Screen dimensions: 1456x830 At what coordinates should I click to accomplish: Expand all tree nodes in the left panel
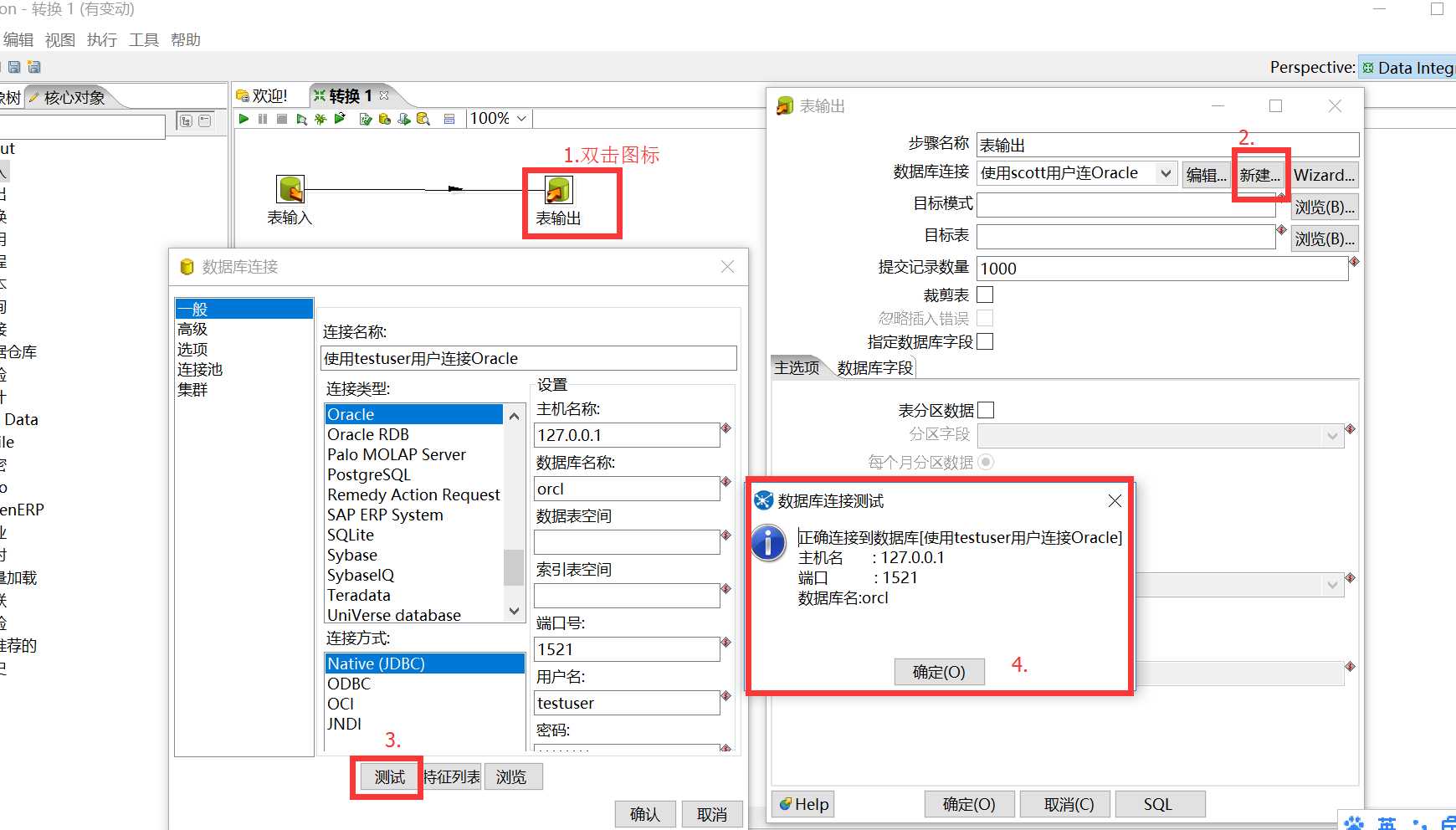(x=186, y=121)
